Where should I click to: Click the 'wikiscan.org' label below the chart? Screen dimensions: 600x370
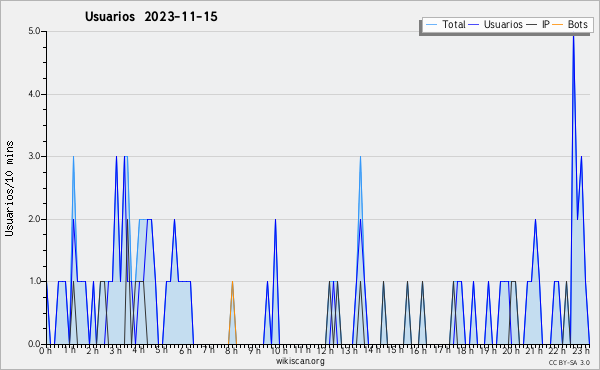[300, 361]
